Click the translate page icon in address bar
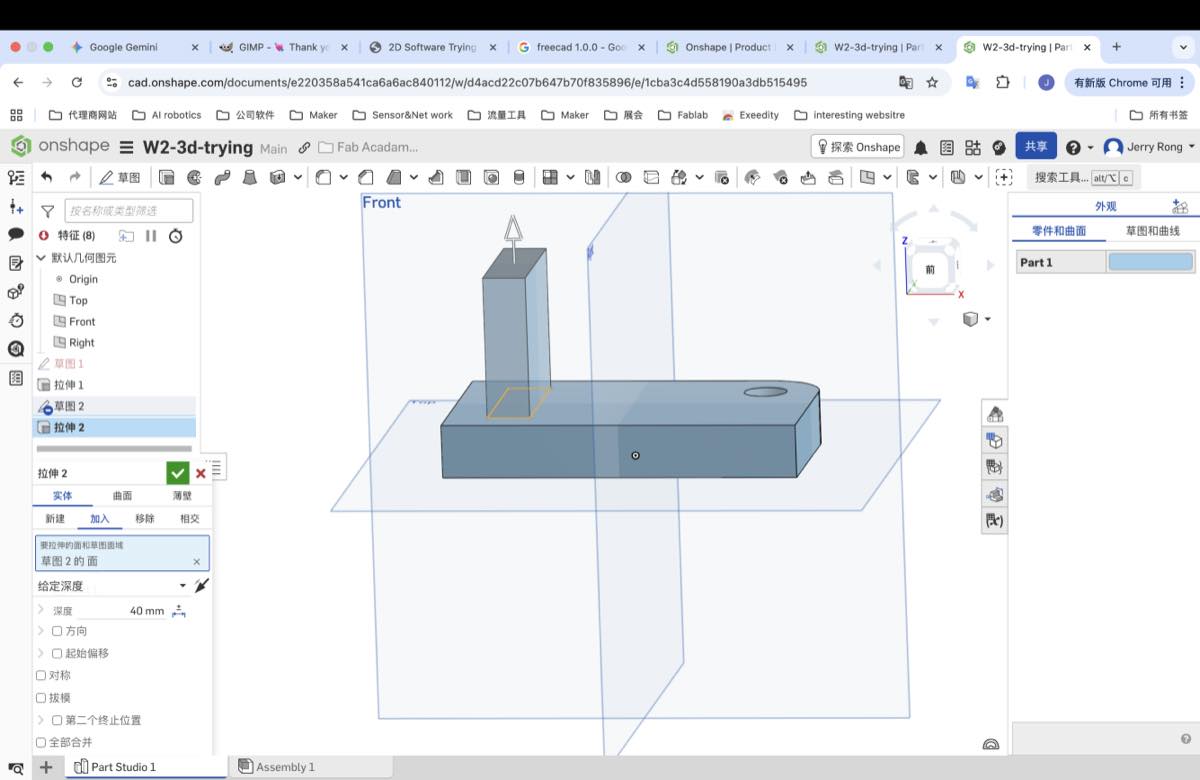The width and height of the screenshot is (1200, 780). (x=906, y=82)
